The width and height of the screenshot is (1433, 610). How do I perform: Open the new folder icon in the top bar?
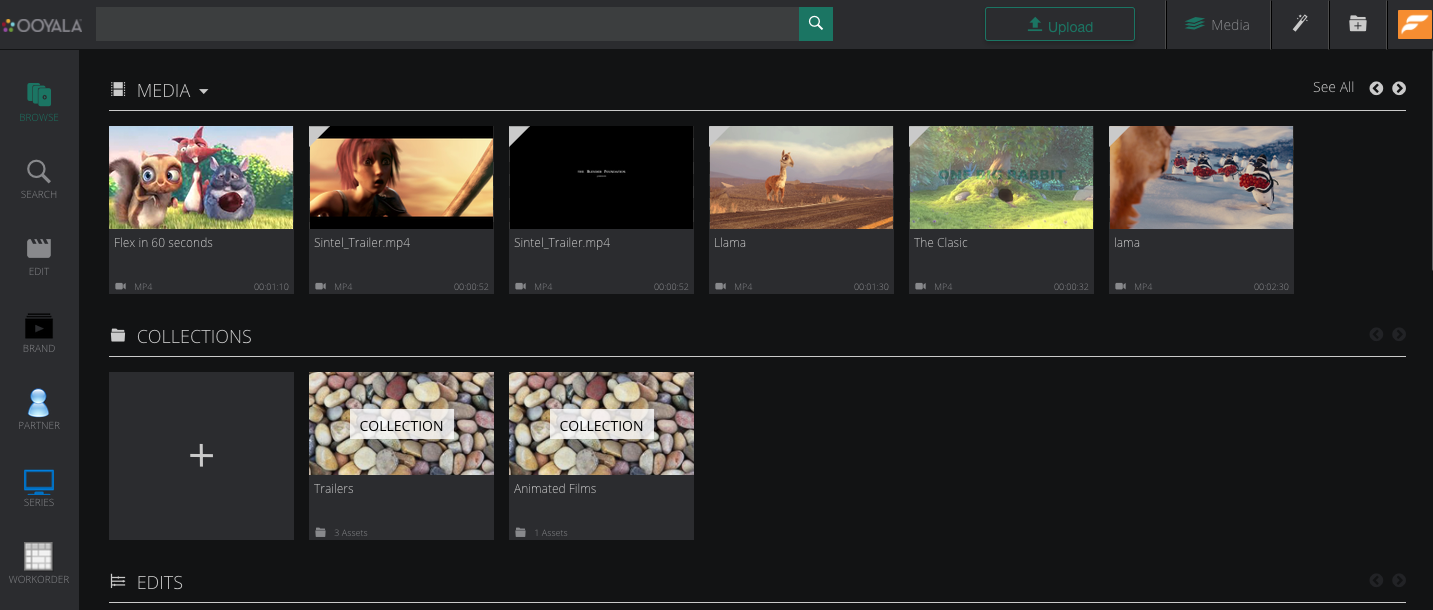[1357, 24]
